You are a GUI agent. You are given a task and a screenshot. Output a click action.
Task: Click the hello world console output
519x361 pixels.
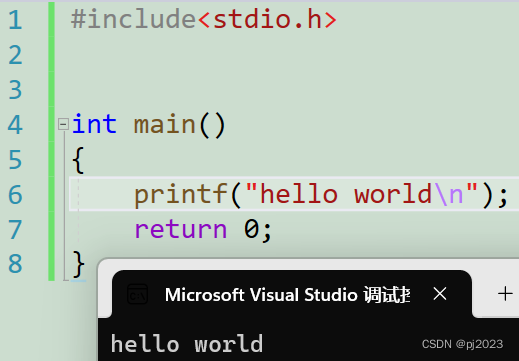pyautogui.click(x=187, y=344)
